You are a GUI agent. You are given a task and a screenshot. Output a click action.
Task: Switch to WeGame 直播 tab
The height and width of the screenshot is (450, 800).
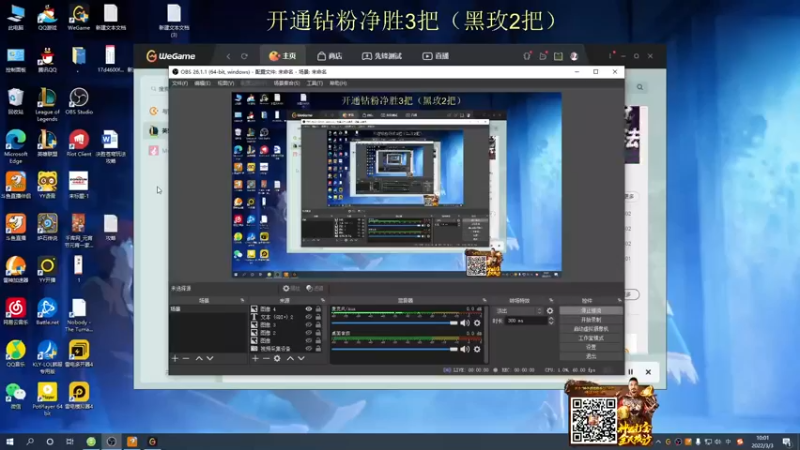pyautogui.click(x=436, y=56)
